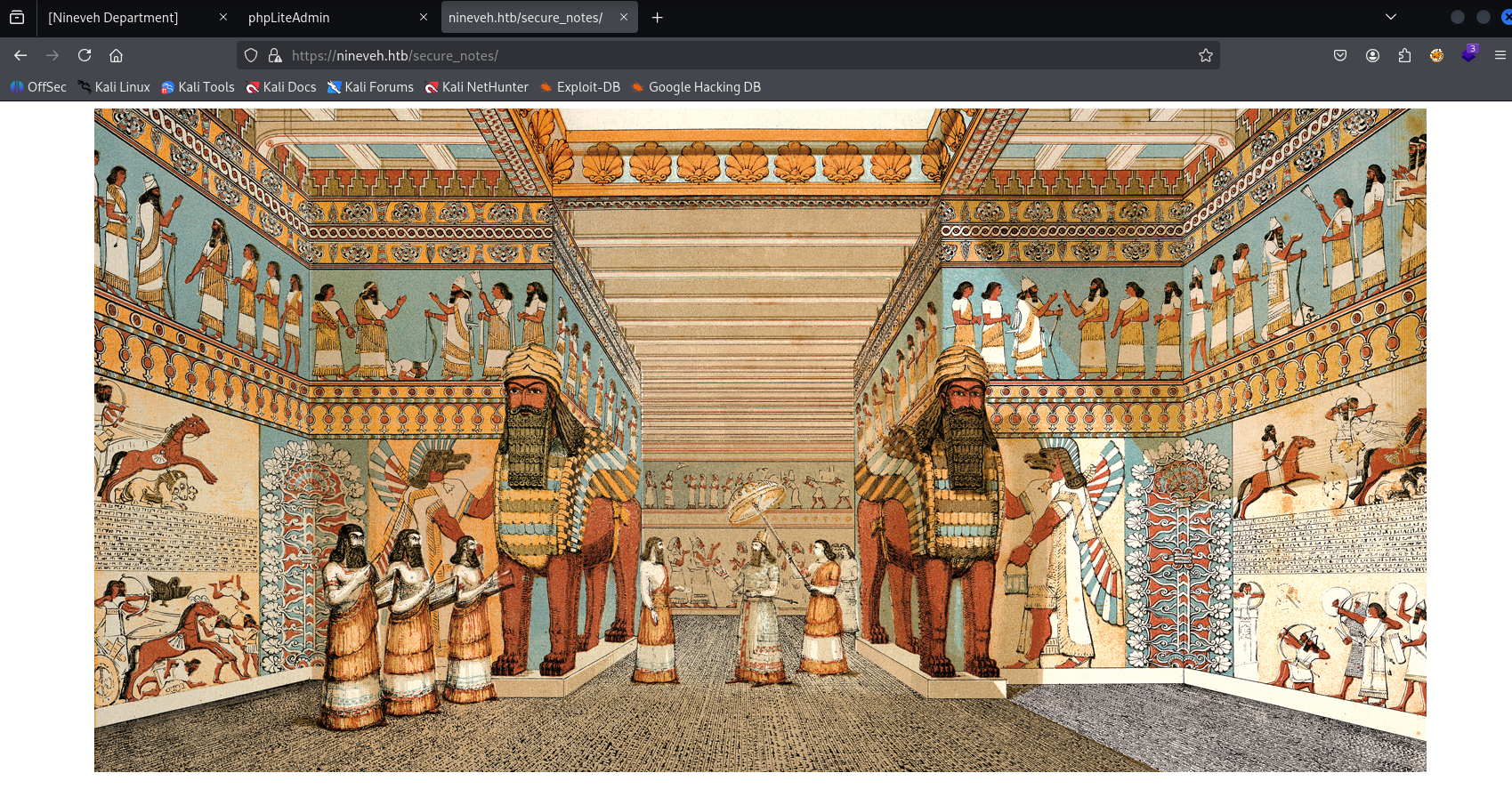
Task: Open the Firefox application menu
Action: click(1500, 55)
